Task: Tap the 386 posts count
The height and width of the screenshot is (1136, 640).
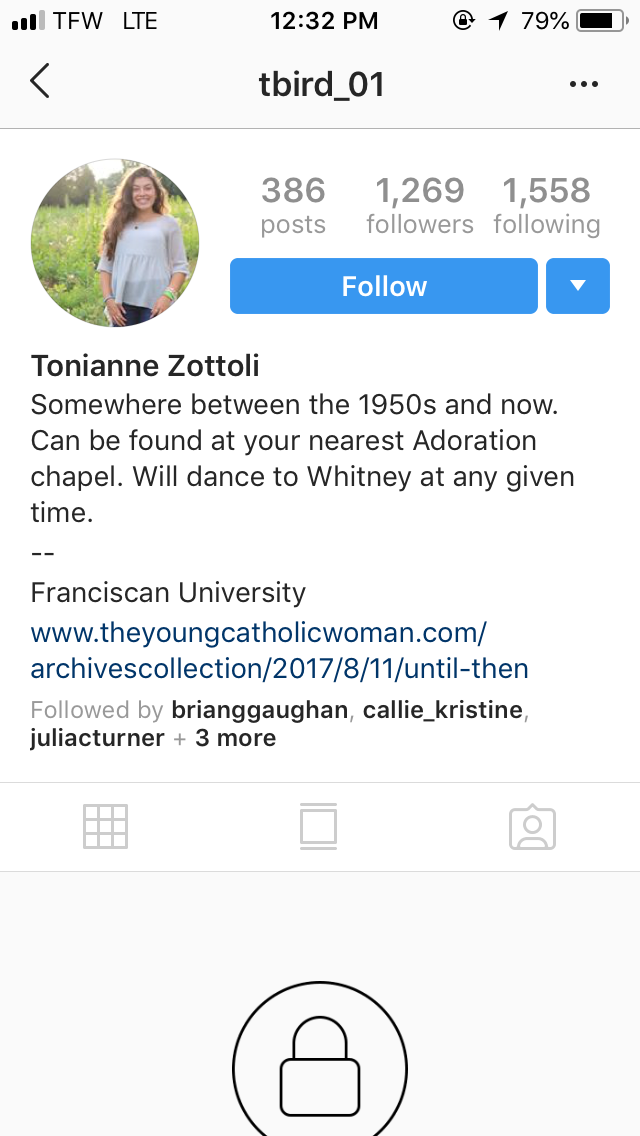Action: pos(293,205)
